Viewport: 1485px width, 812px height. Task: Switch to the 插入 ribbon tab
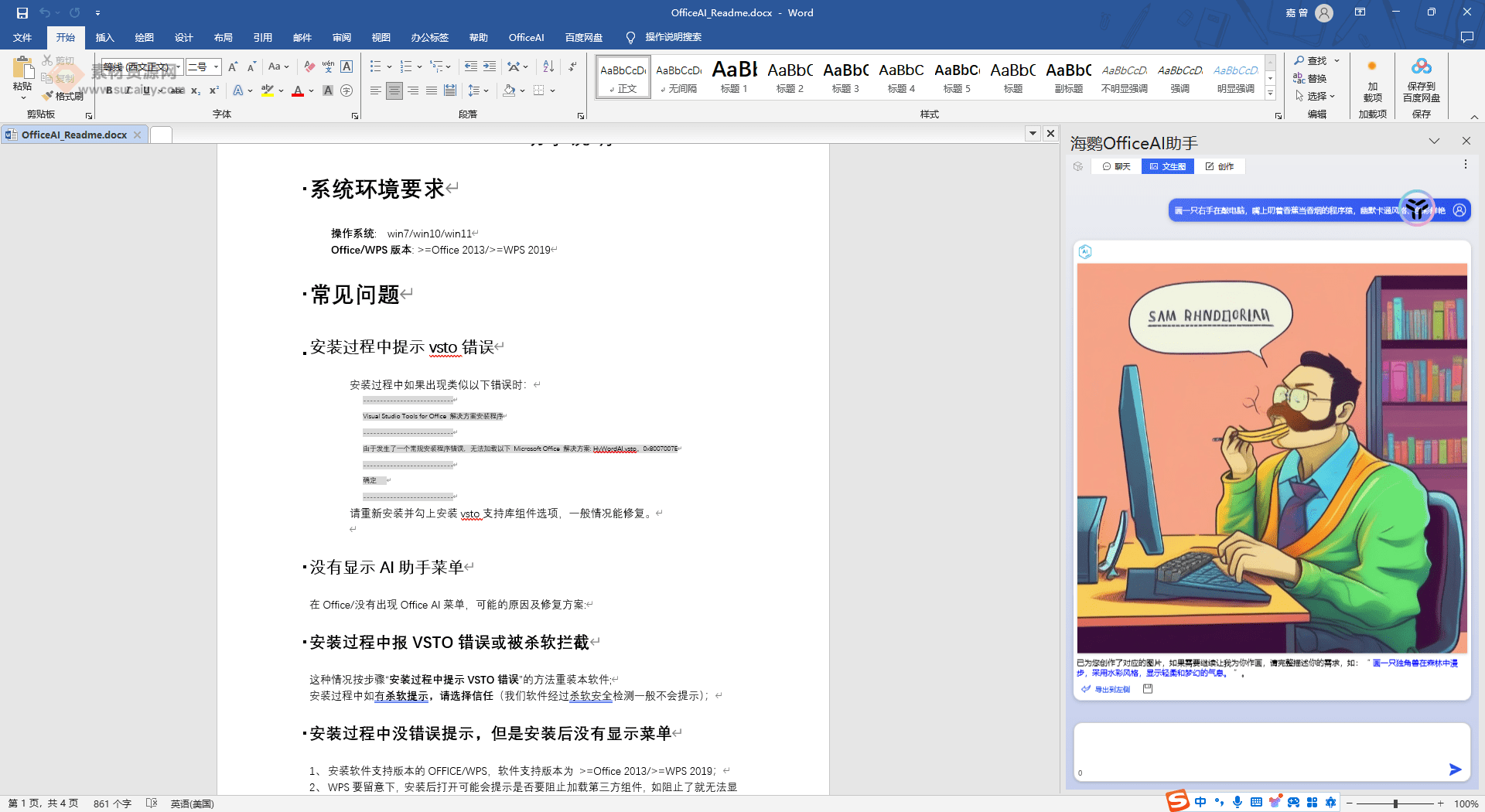click(x=104, y=37)
